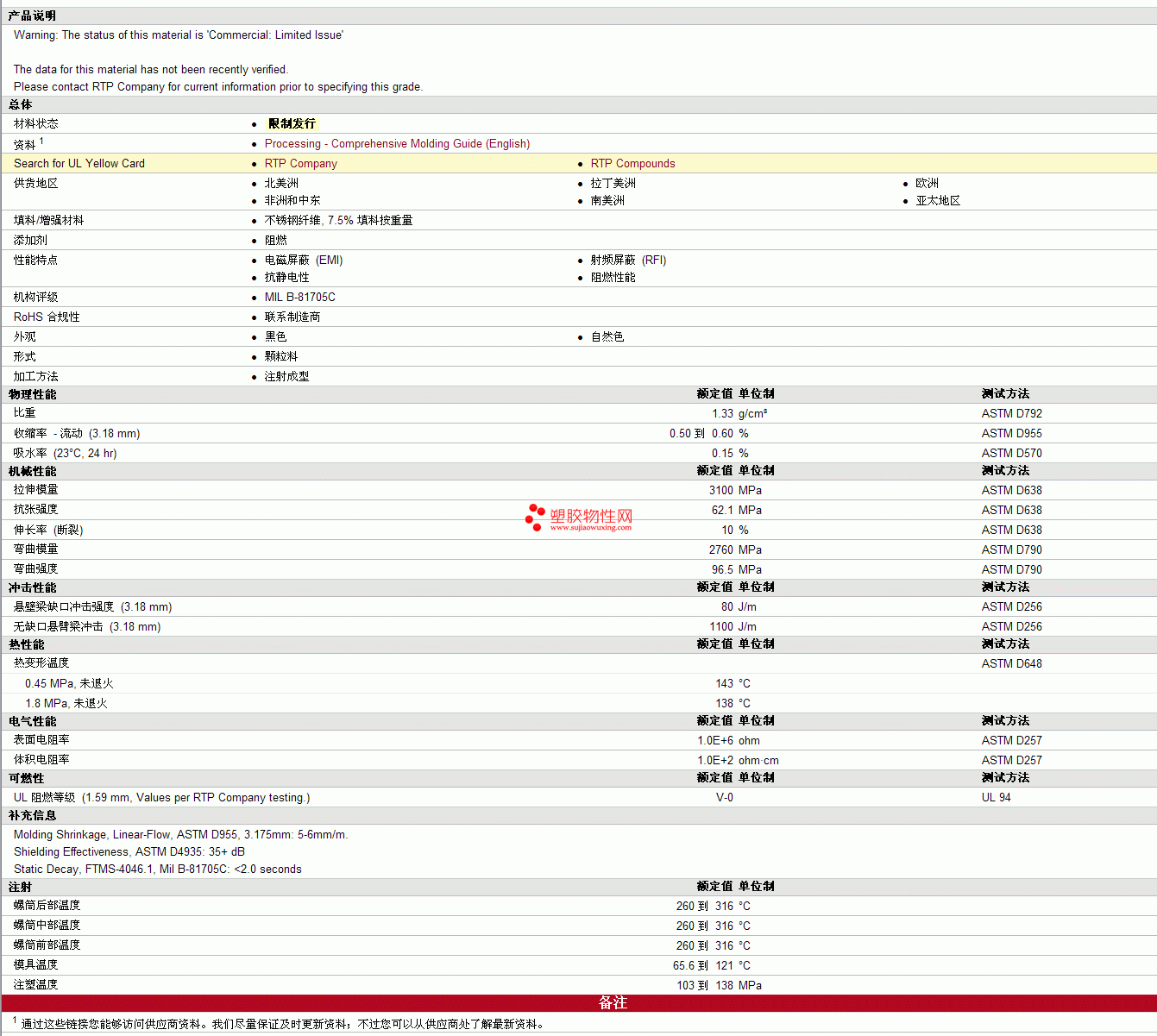Open the RTP Company link
The width and height of the screenshot is (1157, 1036).
pyautogui.click(x=301, y=164)
